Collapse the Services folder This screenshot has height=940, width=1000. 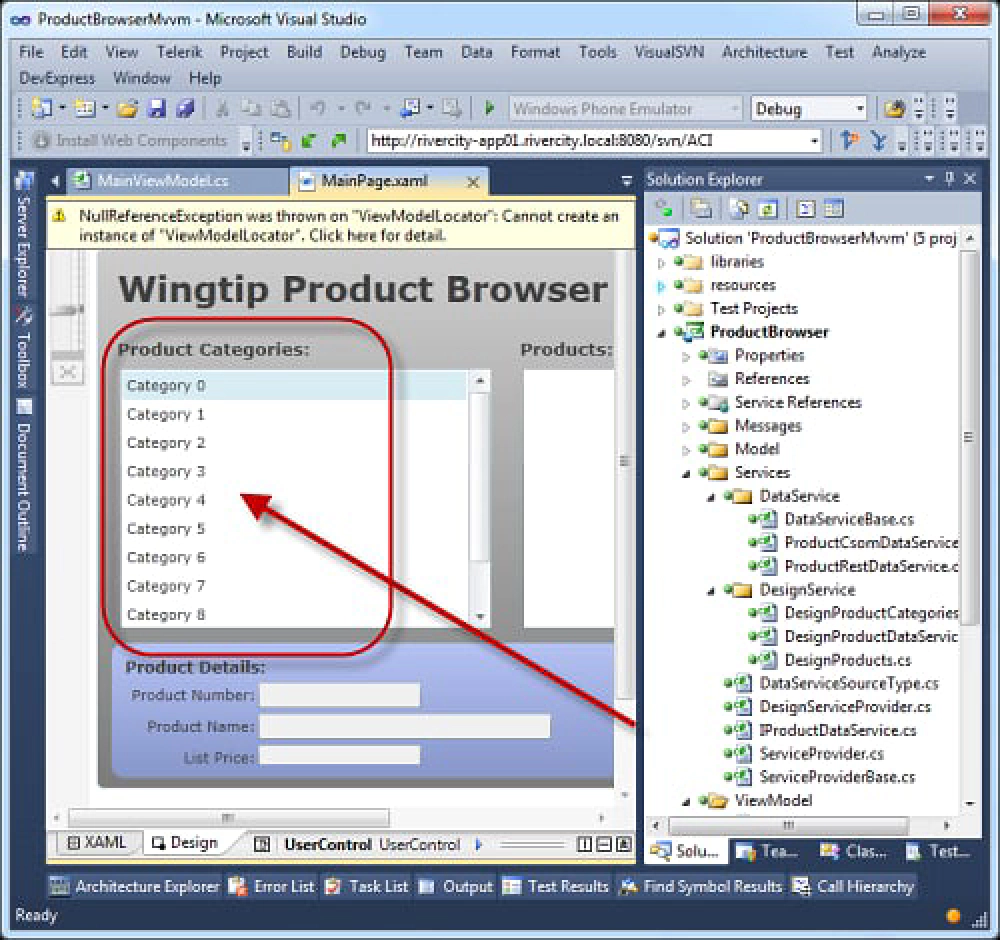point(686,474)
